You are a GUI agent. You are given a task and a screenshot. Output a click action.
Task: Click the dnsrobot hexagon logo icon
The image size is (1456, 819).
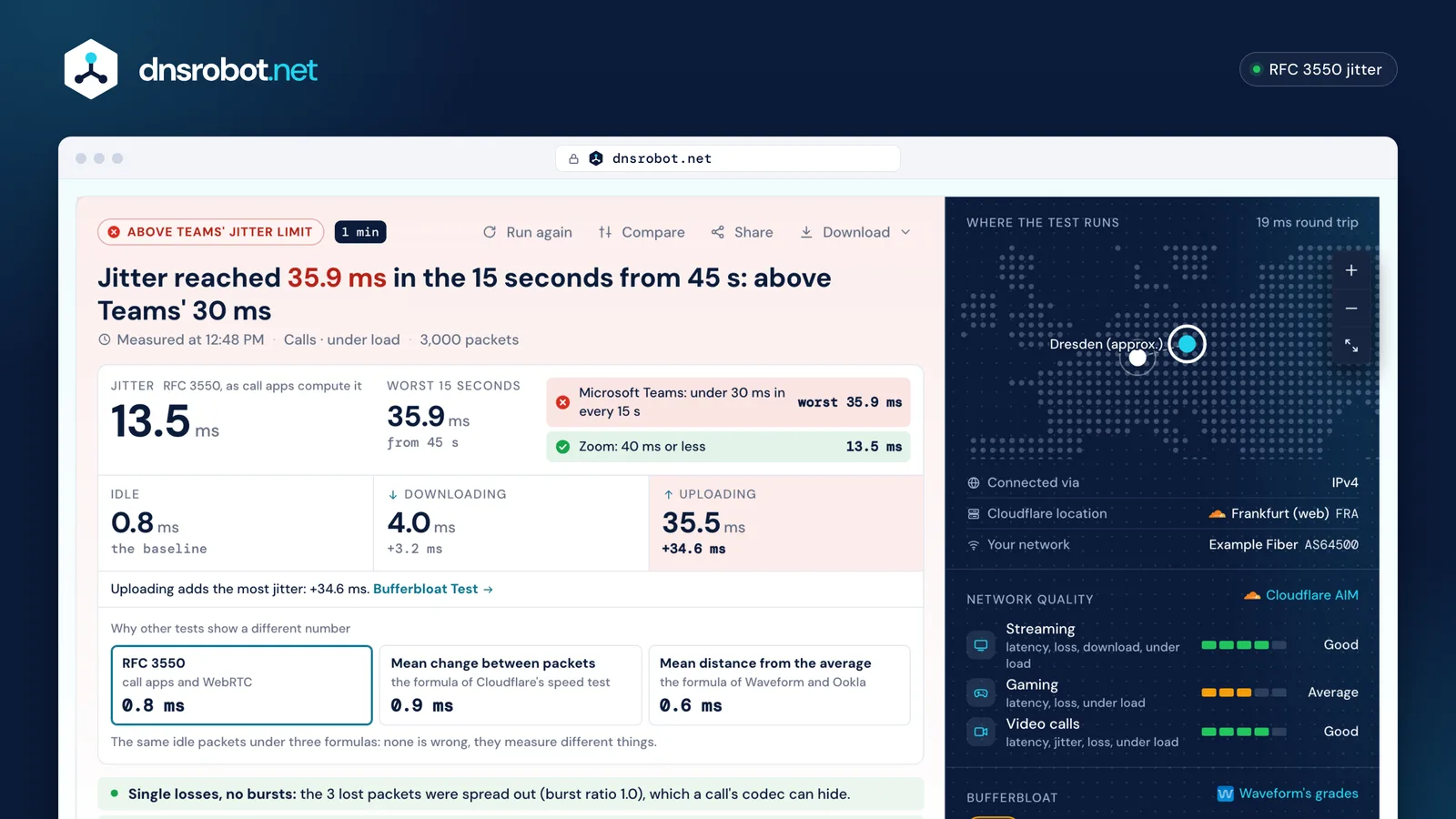coord(91,69)
